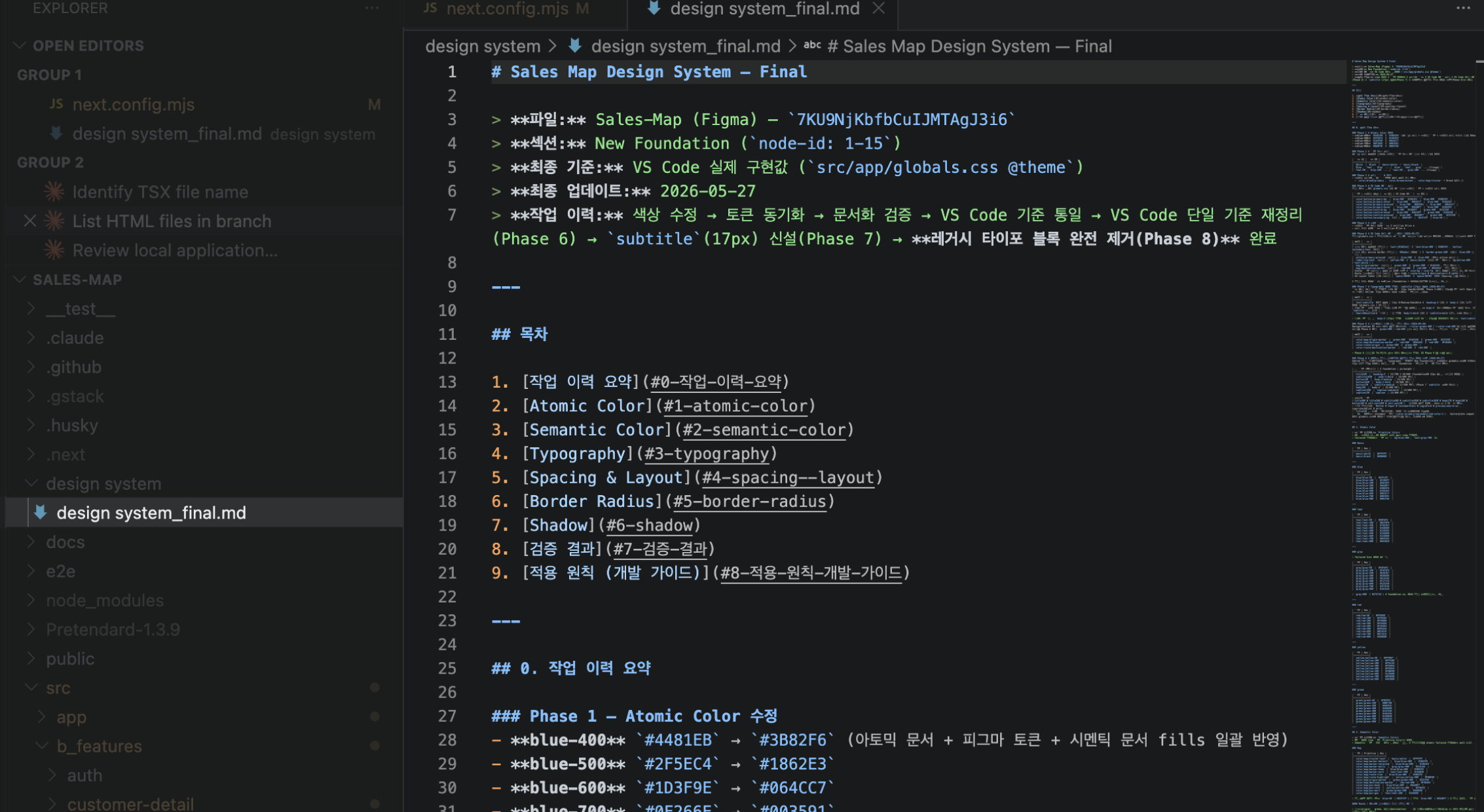Follow the #5-border-radius anchor link
Viewport: 1484px width, 812px height.
coord(750,502)
